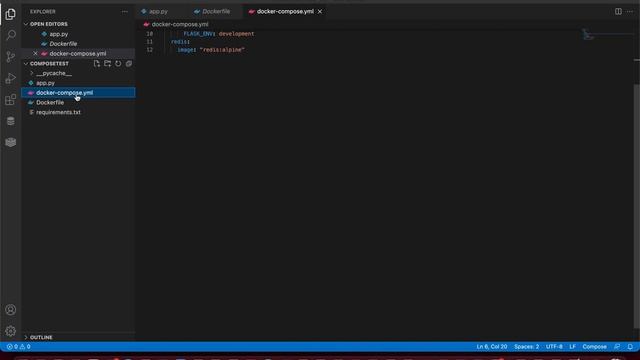The width and height of the screenshot is (640, 360).
Task: Click the FLASK_ENV key on line 10
Action: [199, 34]
